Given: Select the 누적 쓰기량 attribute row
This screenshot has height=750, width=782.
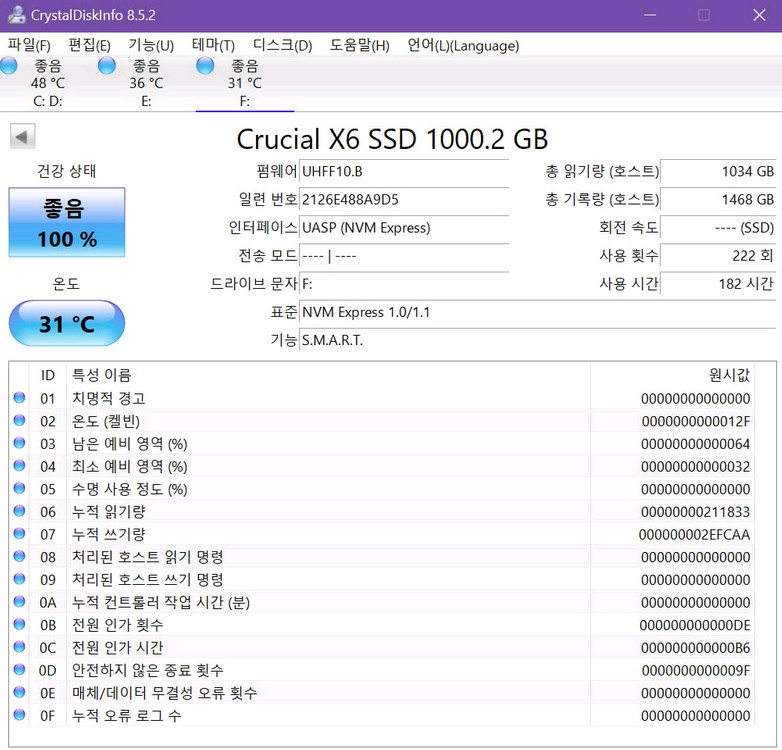Looking at the screenshot, I should [382, 534].
